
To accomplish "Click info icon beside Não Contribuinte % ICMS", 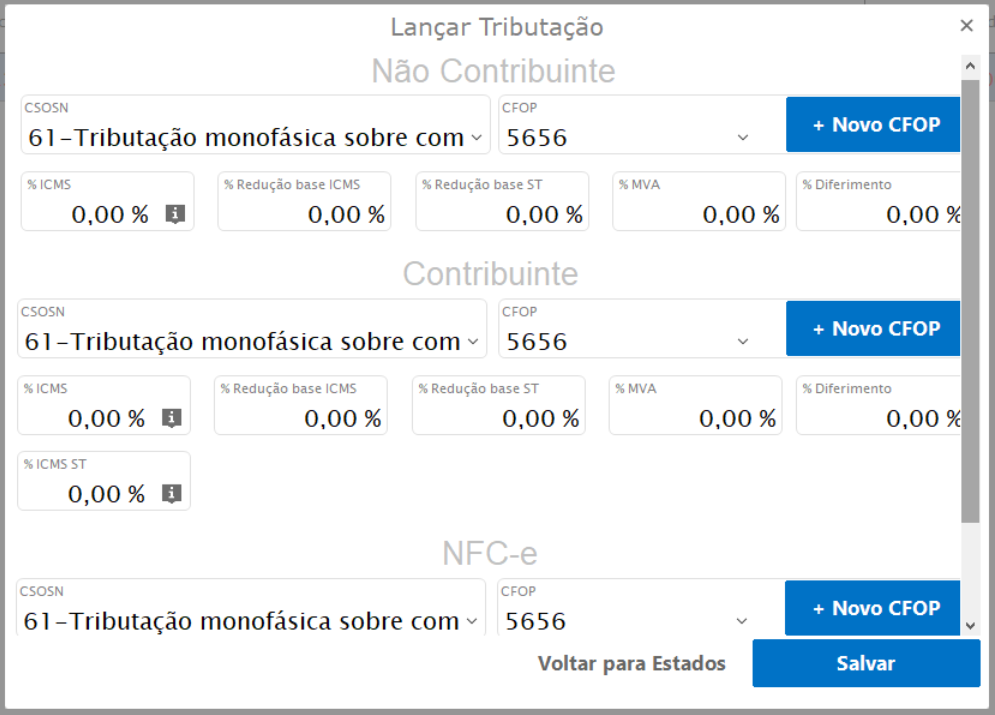I will (175, 214).
